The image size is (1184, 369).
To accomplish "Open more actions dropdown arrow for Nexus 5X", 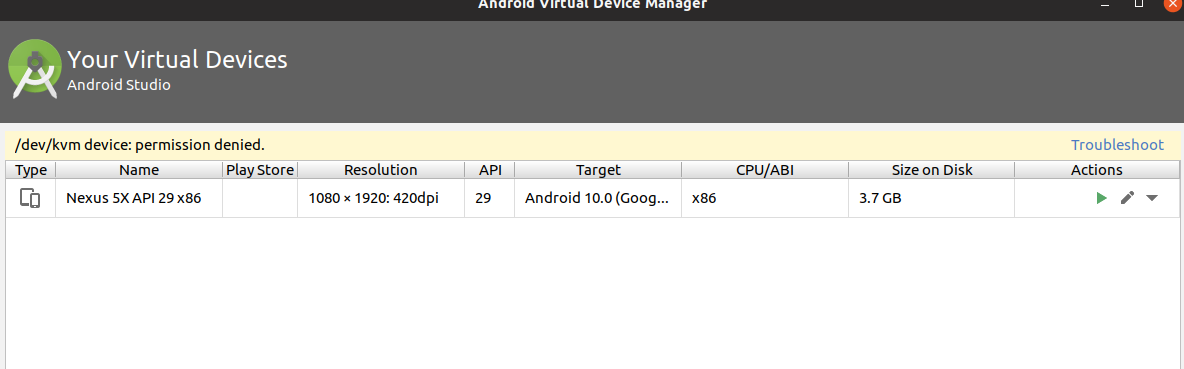I will 1152,198.
